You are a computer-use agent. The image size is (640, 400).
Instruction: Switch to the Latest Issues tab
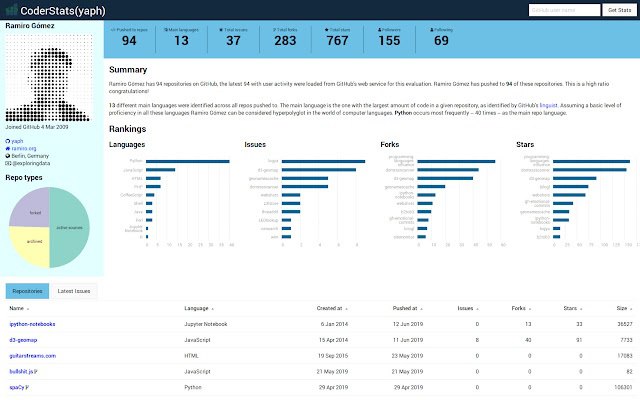(73, 291)
